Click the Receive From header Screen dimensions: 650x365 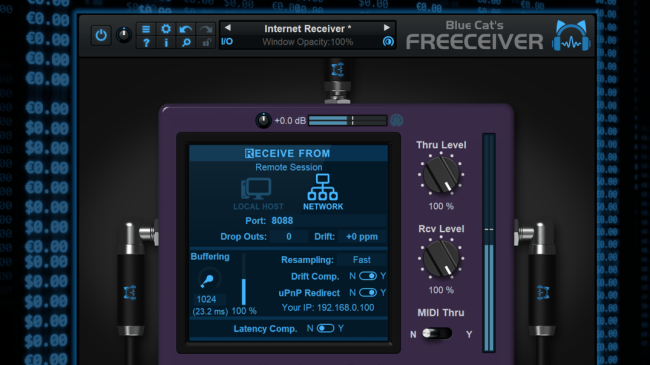click(x=288, y=153)
